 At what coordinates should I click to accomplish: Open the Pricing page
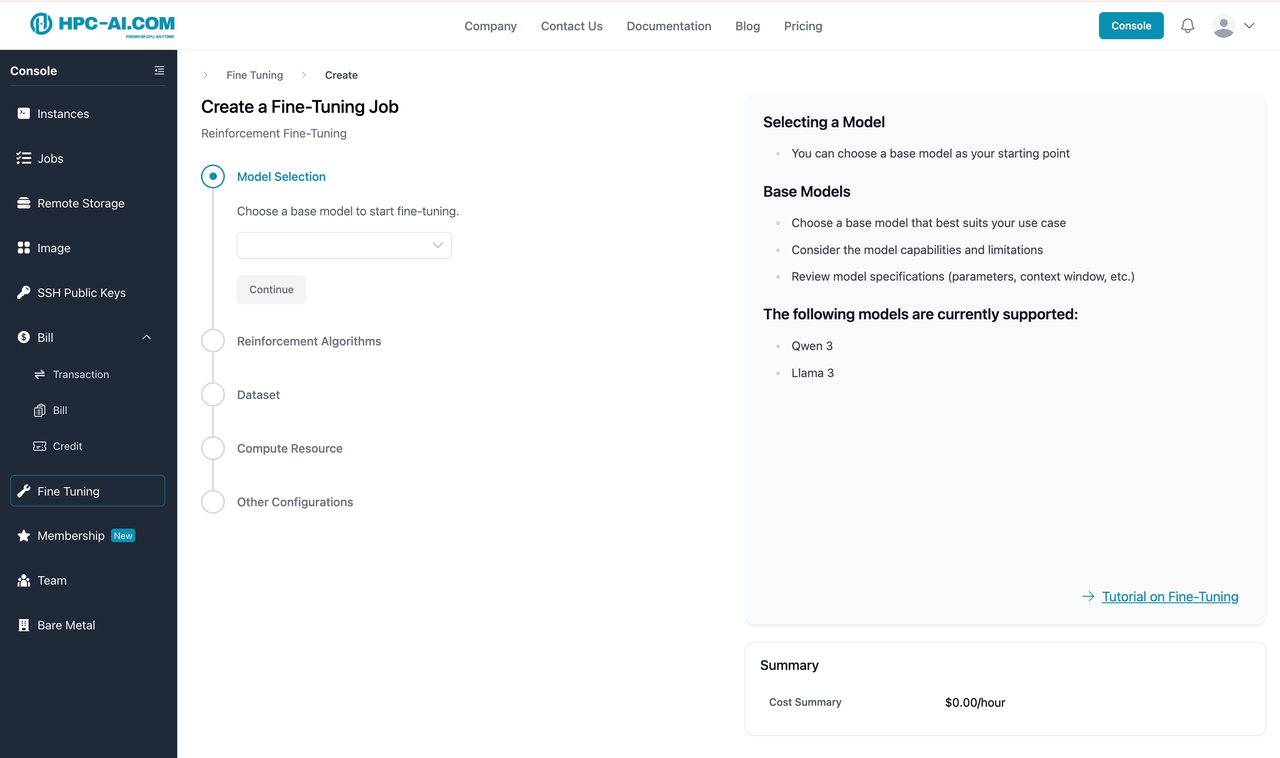(x=803, y=26)
